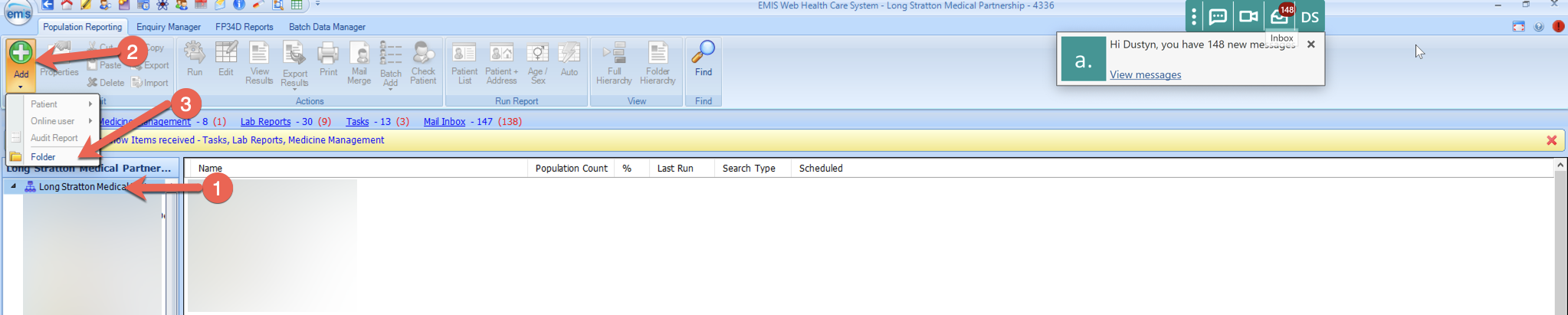This screenshot has height=315, width=1568.
Task: Click the vertical scrollbar up arrow
Action: pos(1560,166)
